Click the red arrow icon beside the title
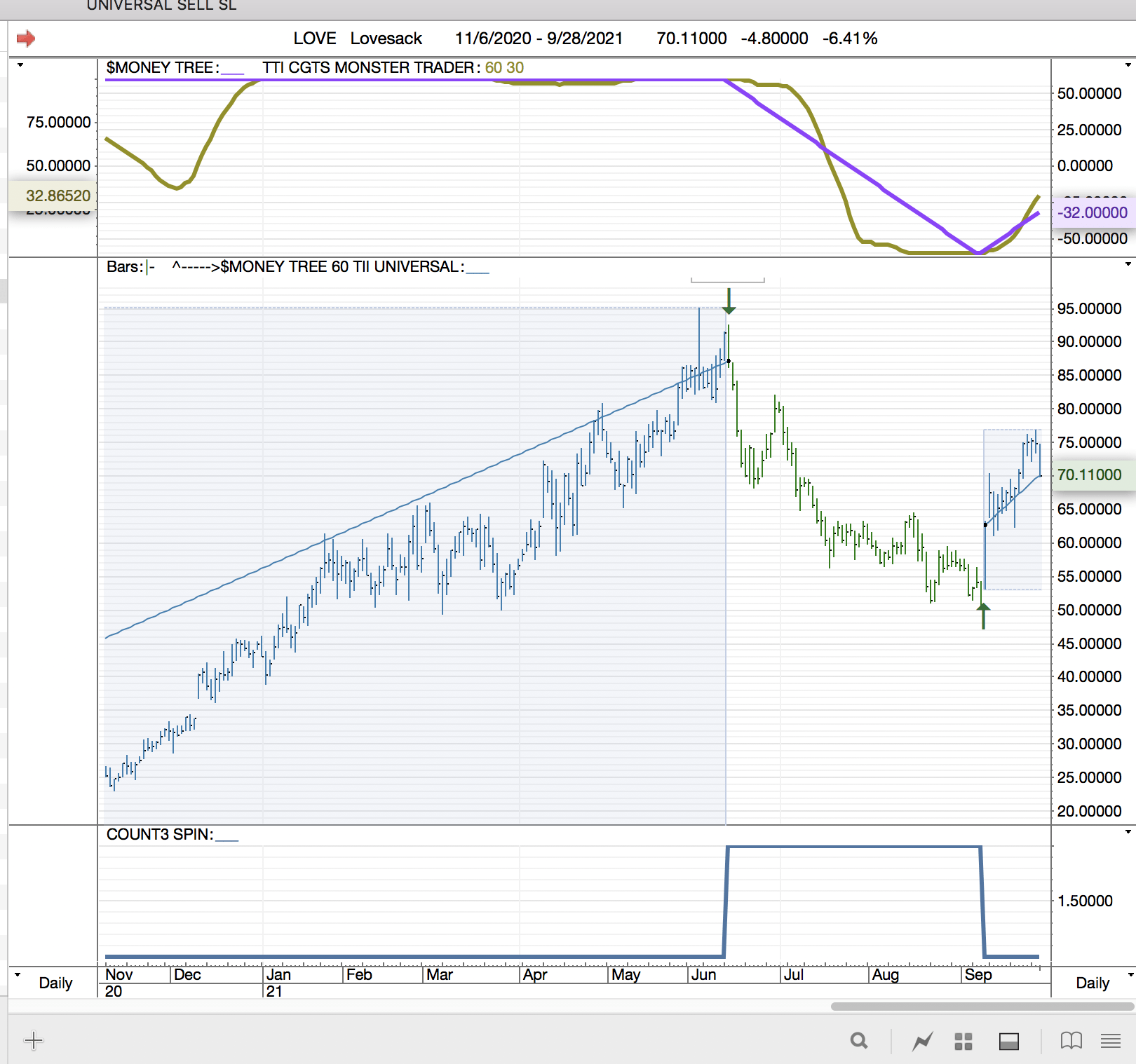Screen dimensions: 1136x1064 click(x=26, y=39)
